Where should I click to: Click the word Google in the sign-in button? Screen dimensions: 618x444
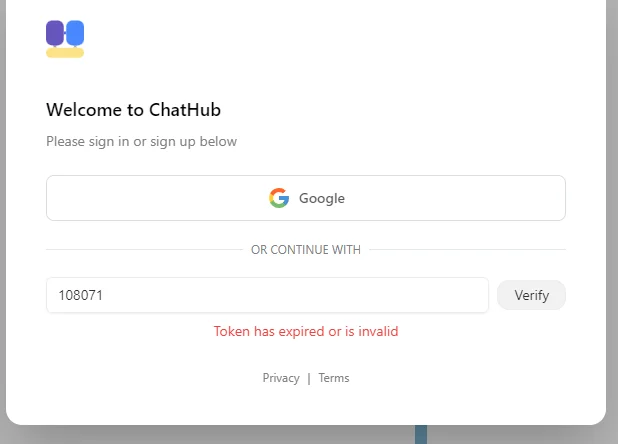[322, 198]
